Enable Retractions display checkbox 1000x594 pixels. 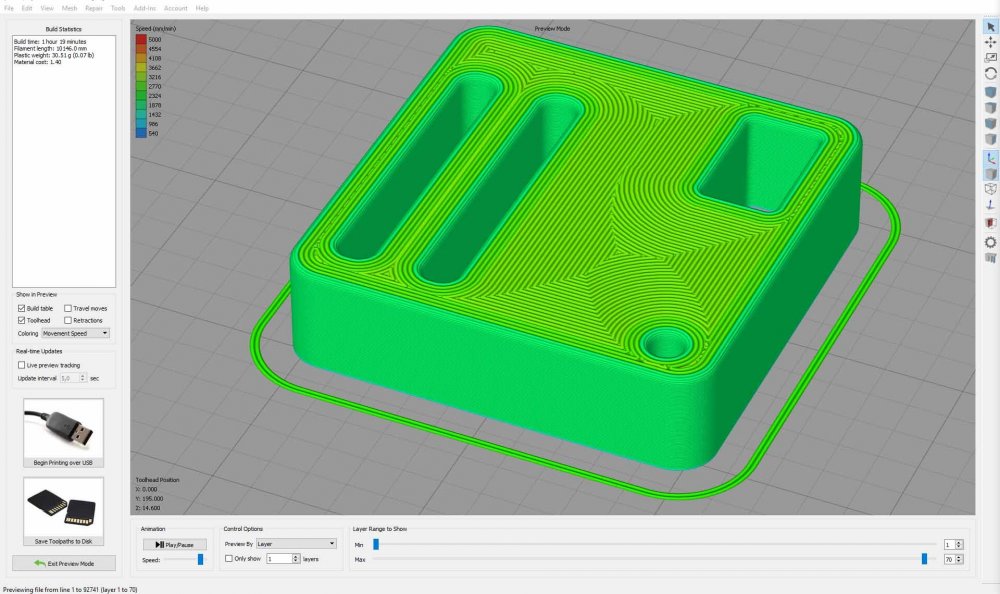(x=68, y=321)
